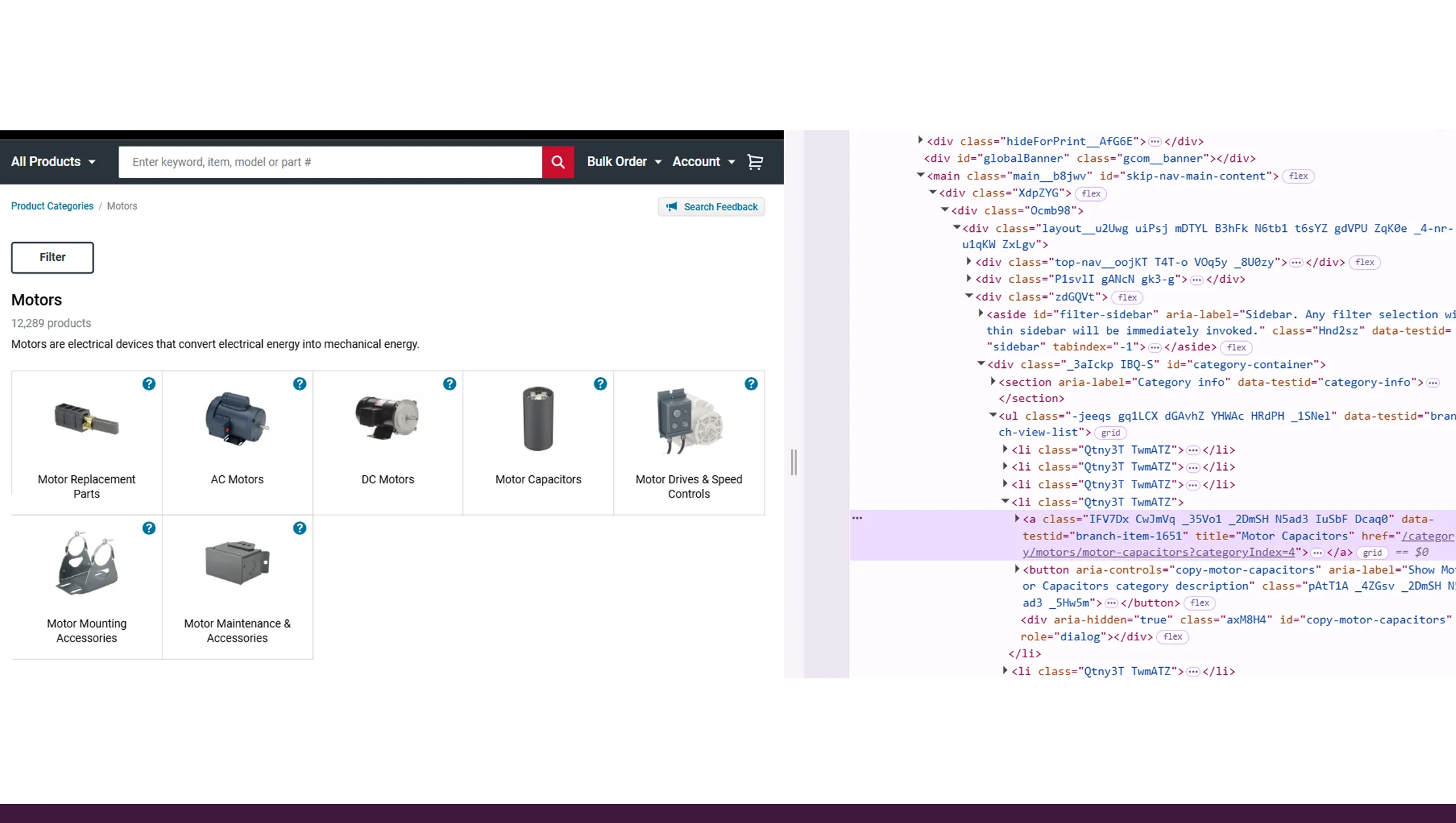Viewport: 1456px width, 823px height.
Task: Collapse the branch-view-list ul node
Action: [x=994, y=416]
